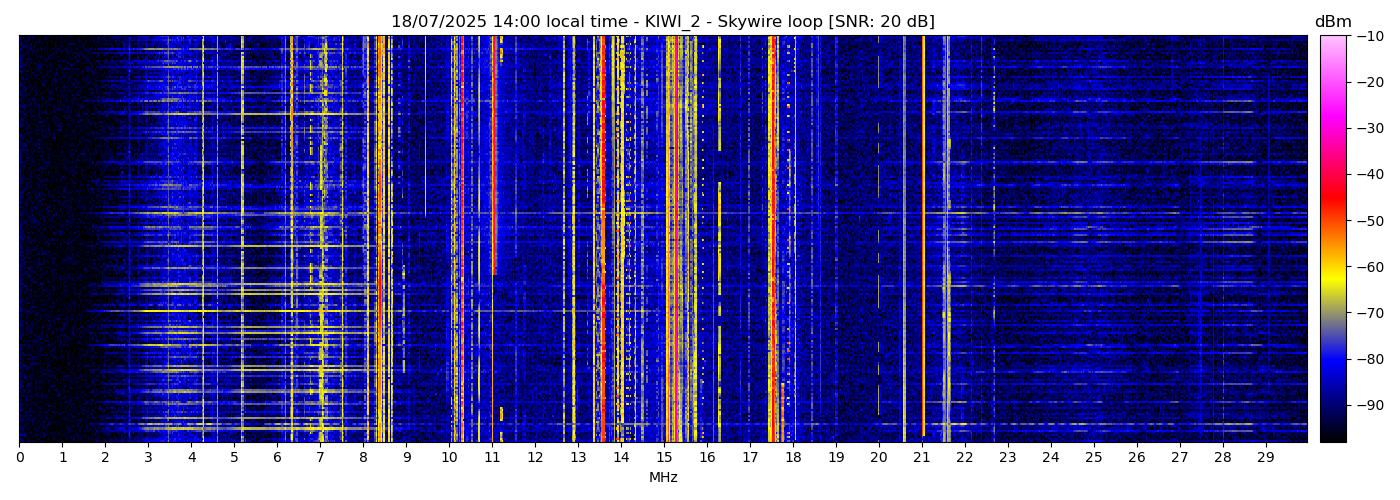Click the -70 dBm colorbar label
Viewport: 1400px width, 500px height.
pos(1370,313)
